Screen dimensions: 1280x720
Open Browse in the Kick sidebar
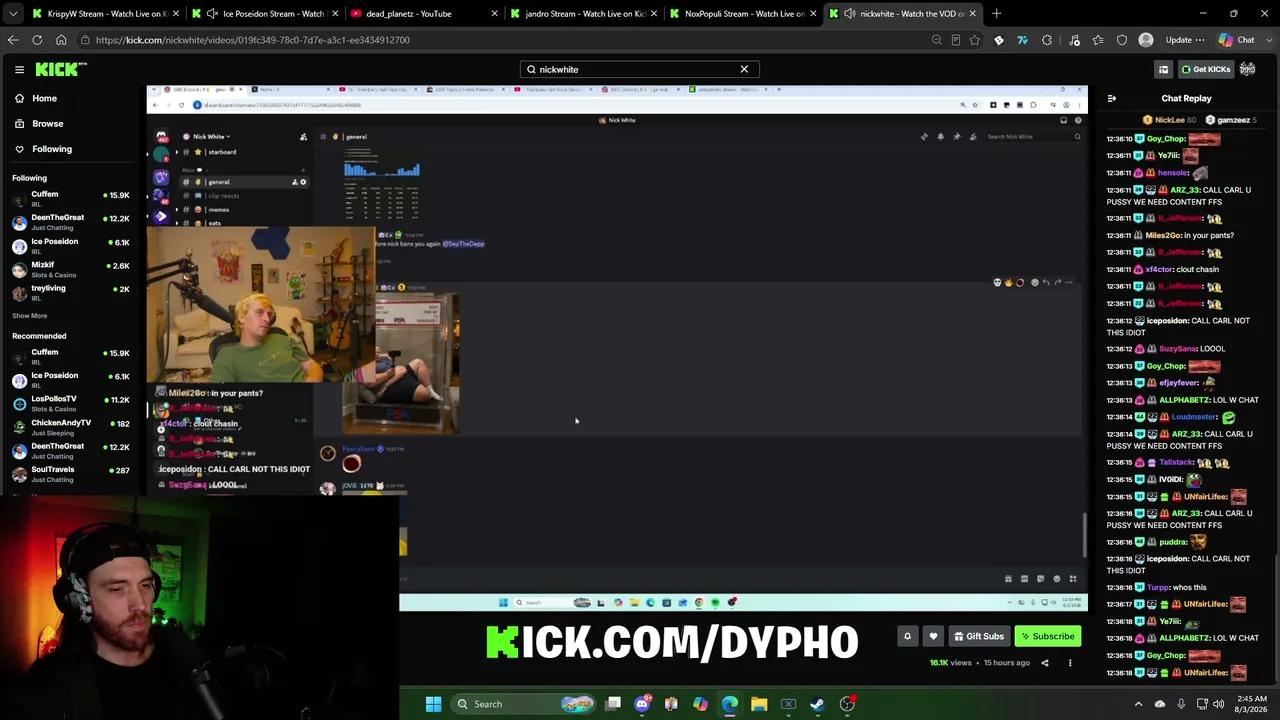tap(47, 123)
